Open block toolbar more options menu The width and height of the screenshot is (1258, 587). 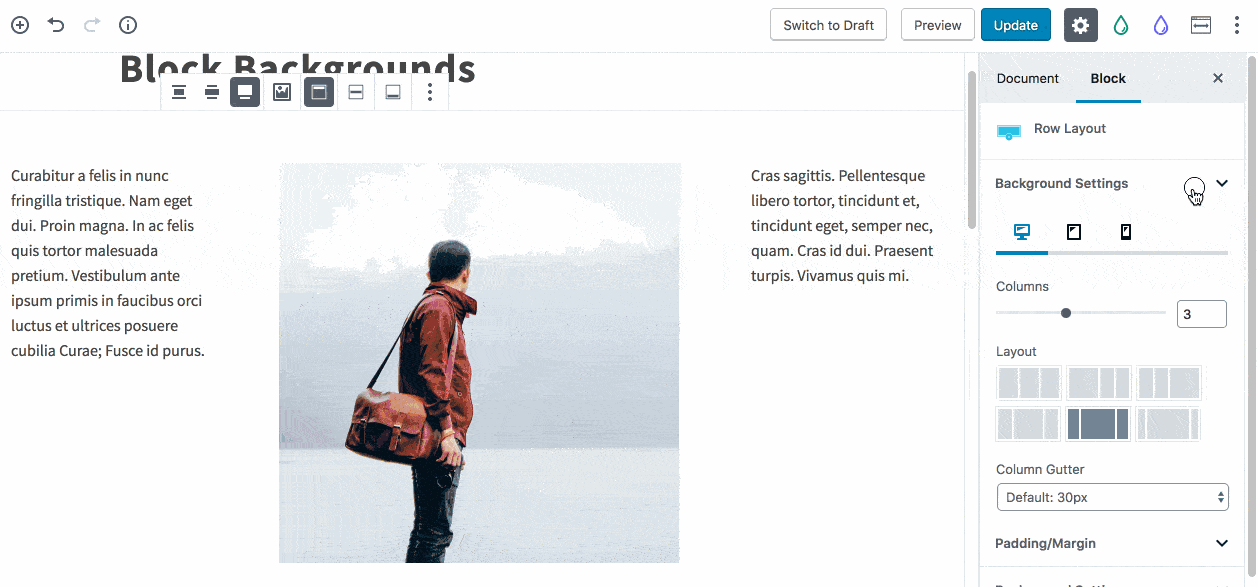(x=430, y=92)
